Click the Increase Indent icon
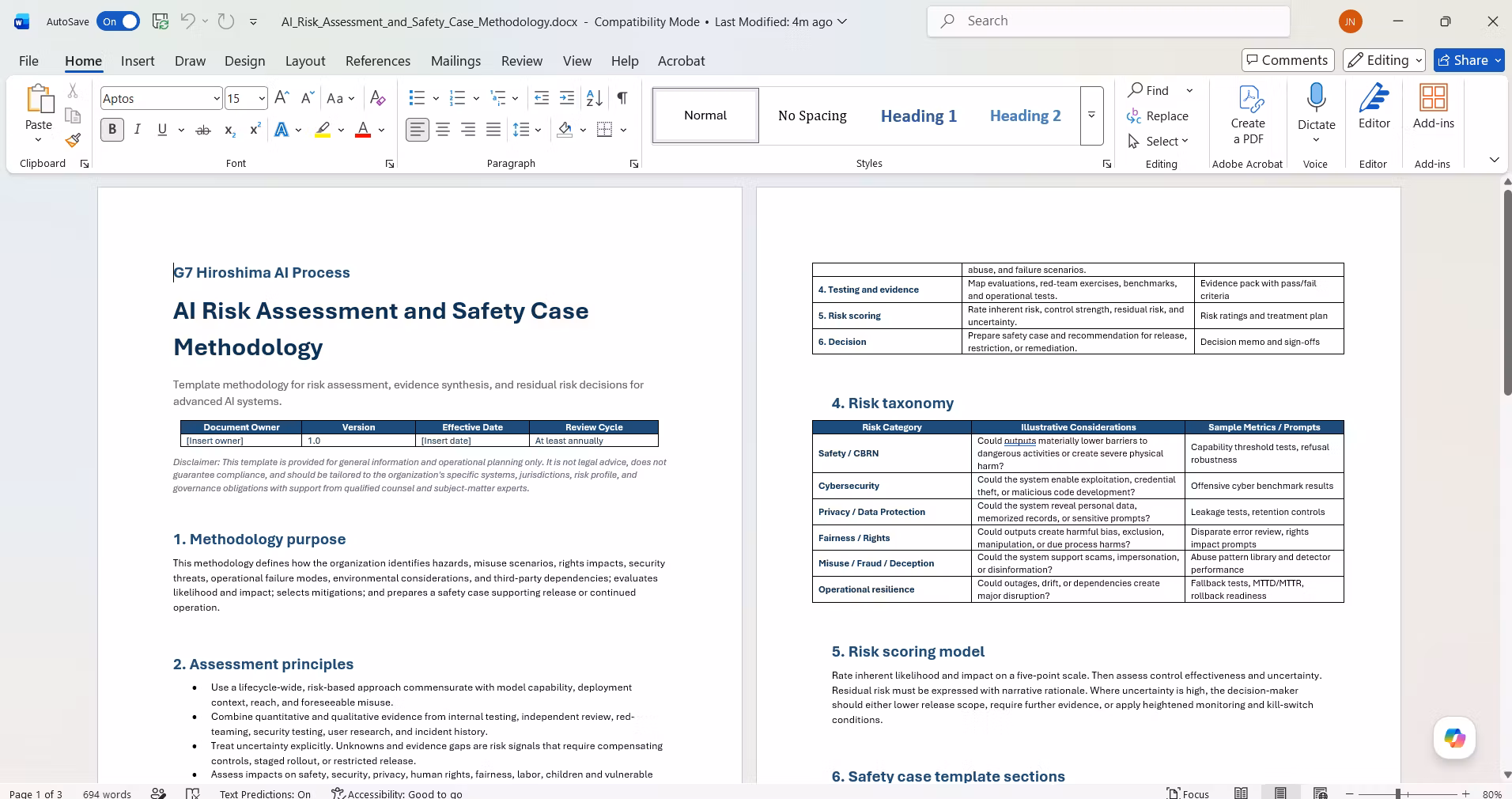Image resolution: width=1512 pixels, height=799 pixels. tap(567, 98)
